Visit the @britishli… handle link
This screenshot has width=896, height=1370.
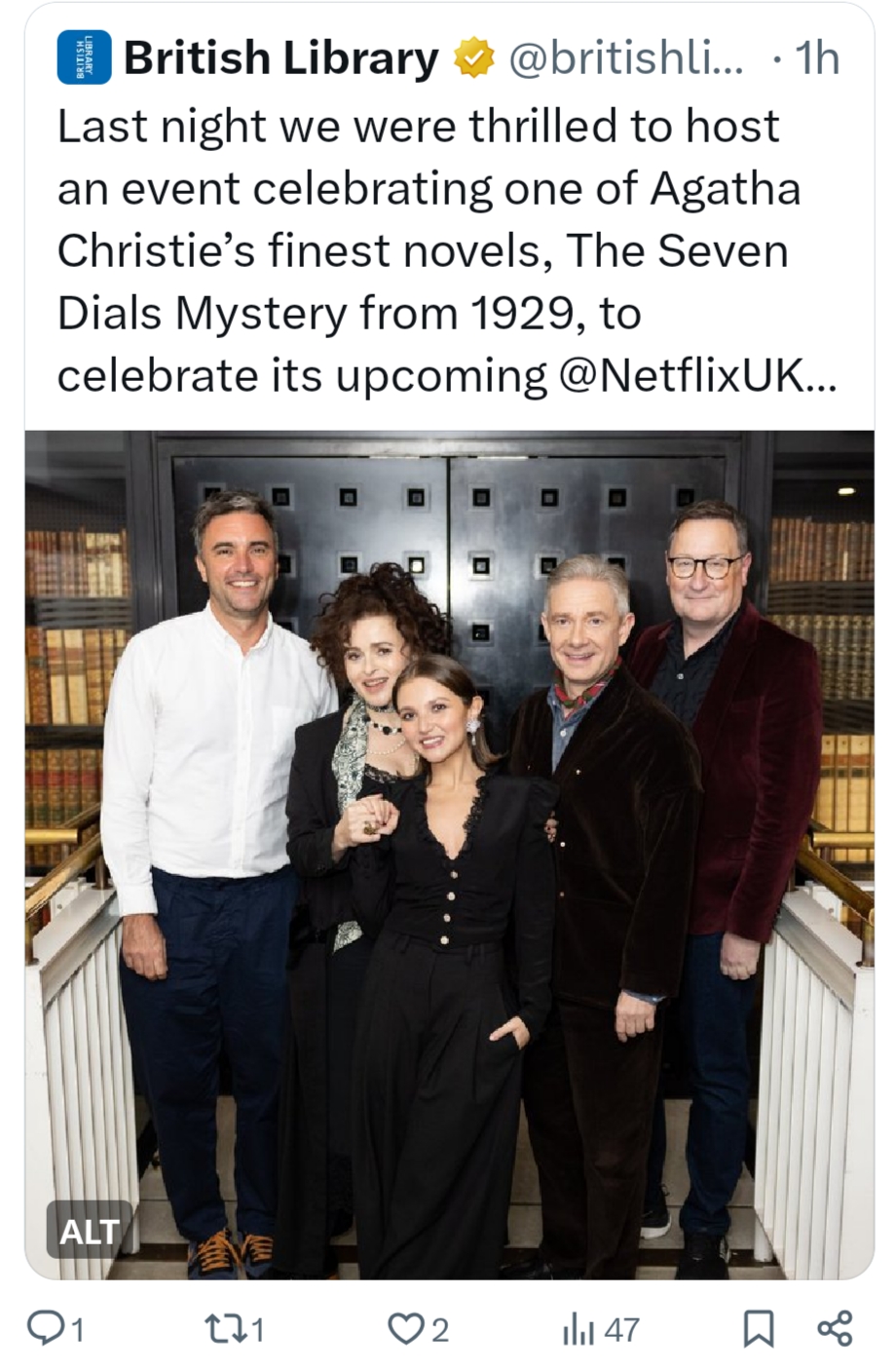pos(626,58)
